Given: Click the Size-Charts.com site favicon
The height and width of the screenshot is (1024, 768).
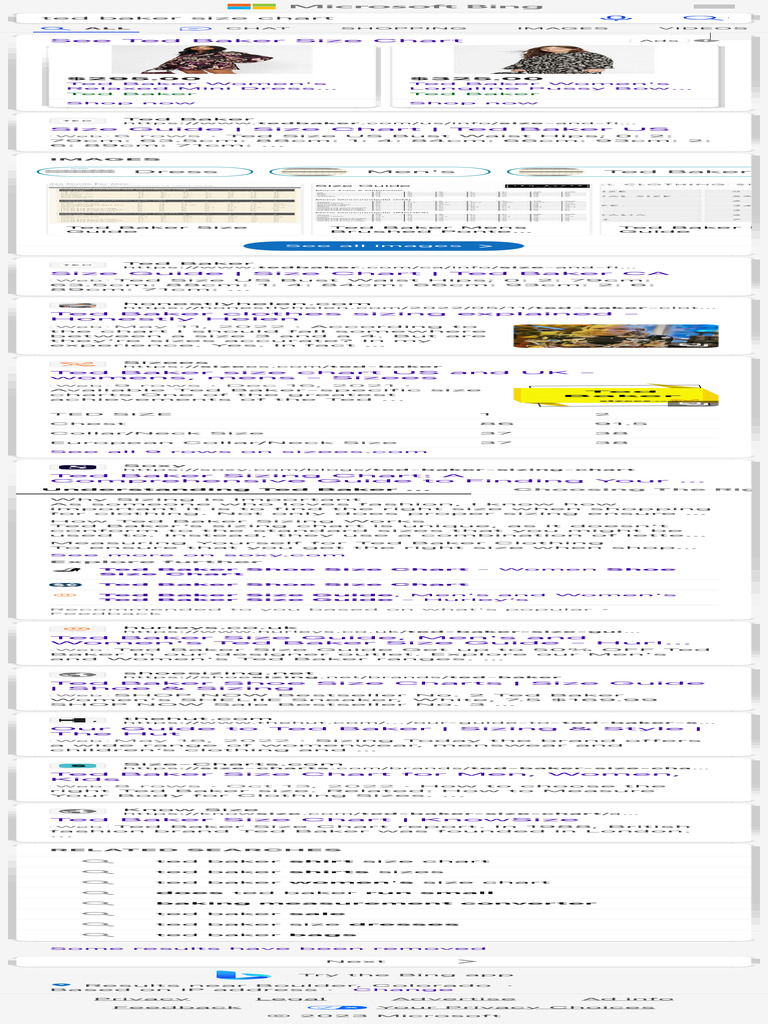Looking at the screenshot, I should click(x=77, y=765).
